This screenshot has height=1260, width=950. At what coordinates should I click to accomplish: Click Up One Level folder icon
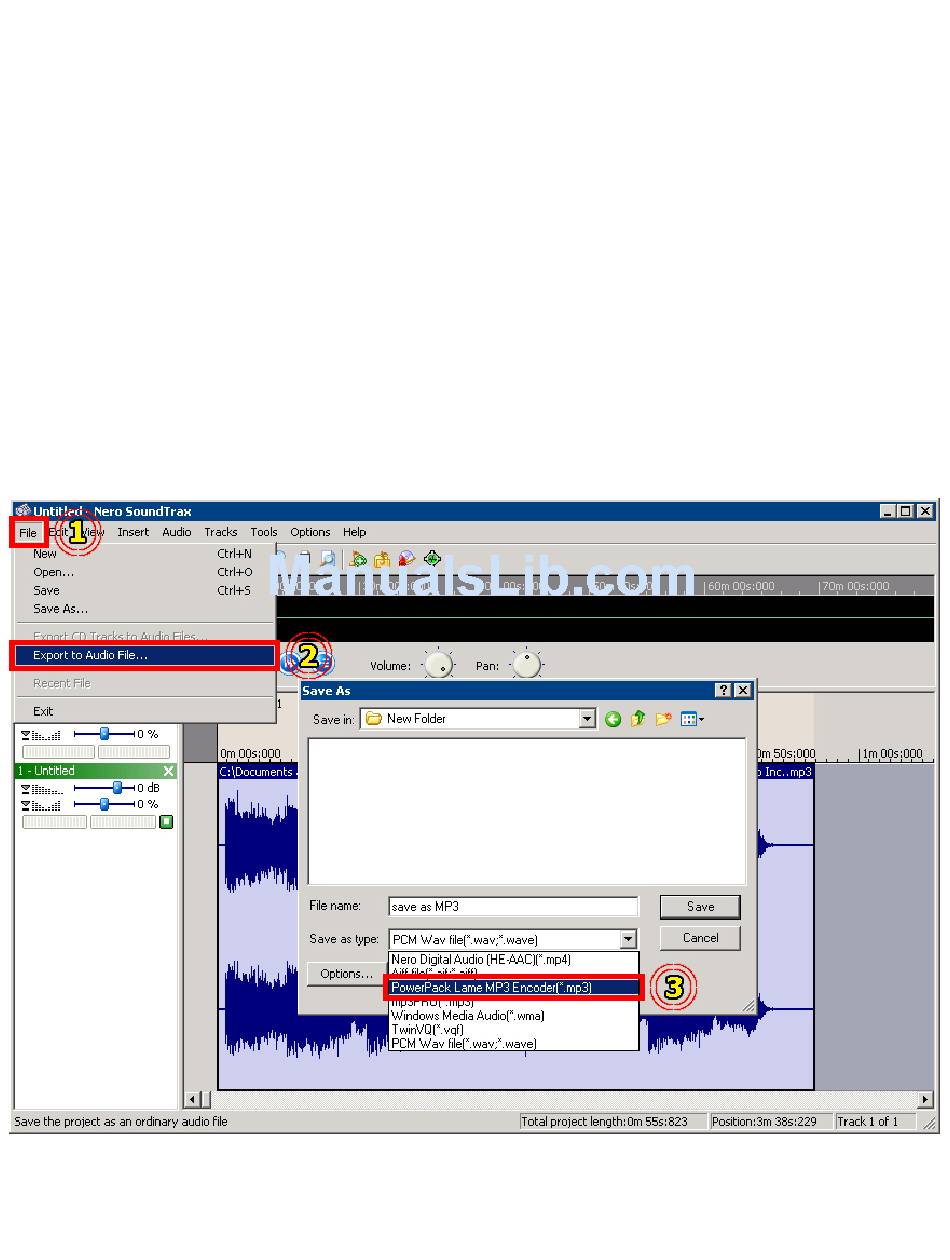coord(638,719)
